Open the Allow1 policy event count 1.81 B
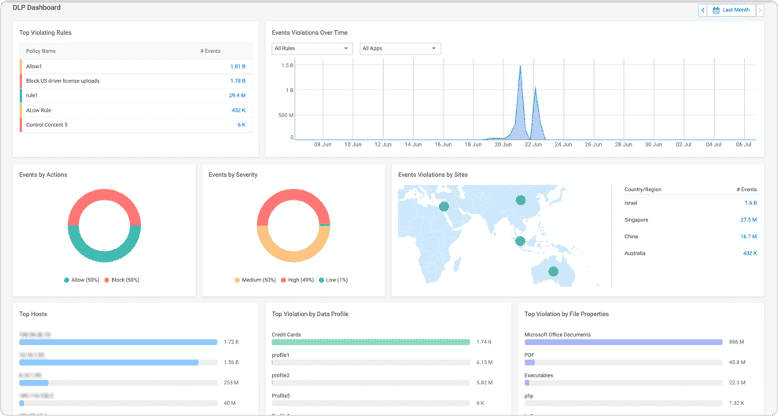This screenshot has height=416, width=778. tap(238, 67)
